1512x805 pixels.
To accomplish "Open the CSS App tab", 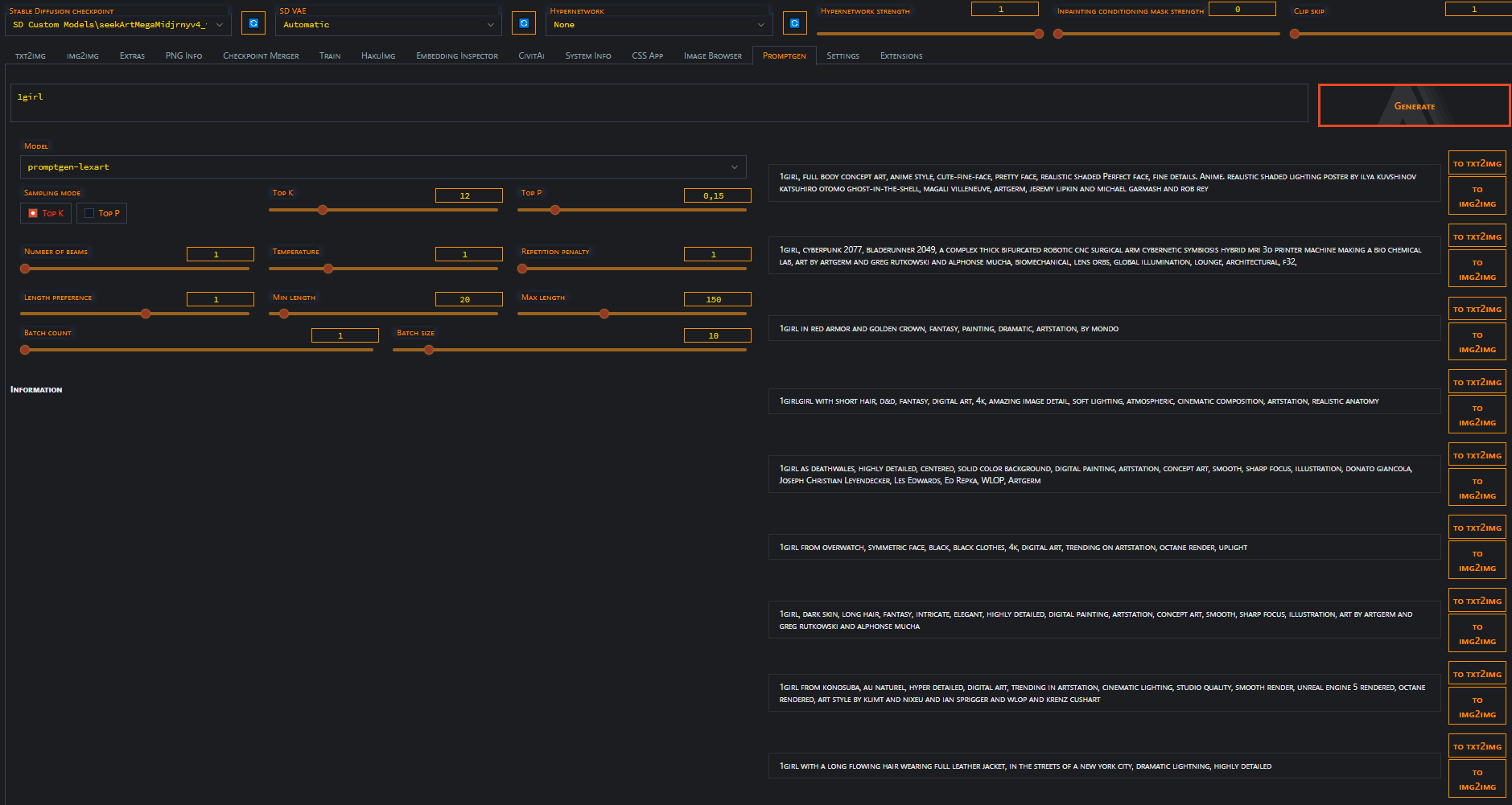I will click(x=648, y=55).
